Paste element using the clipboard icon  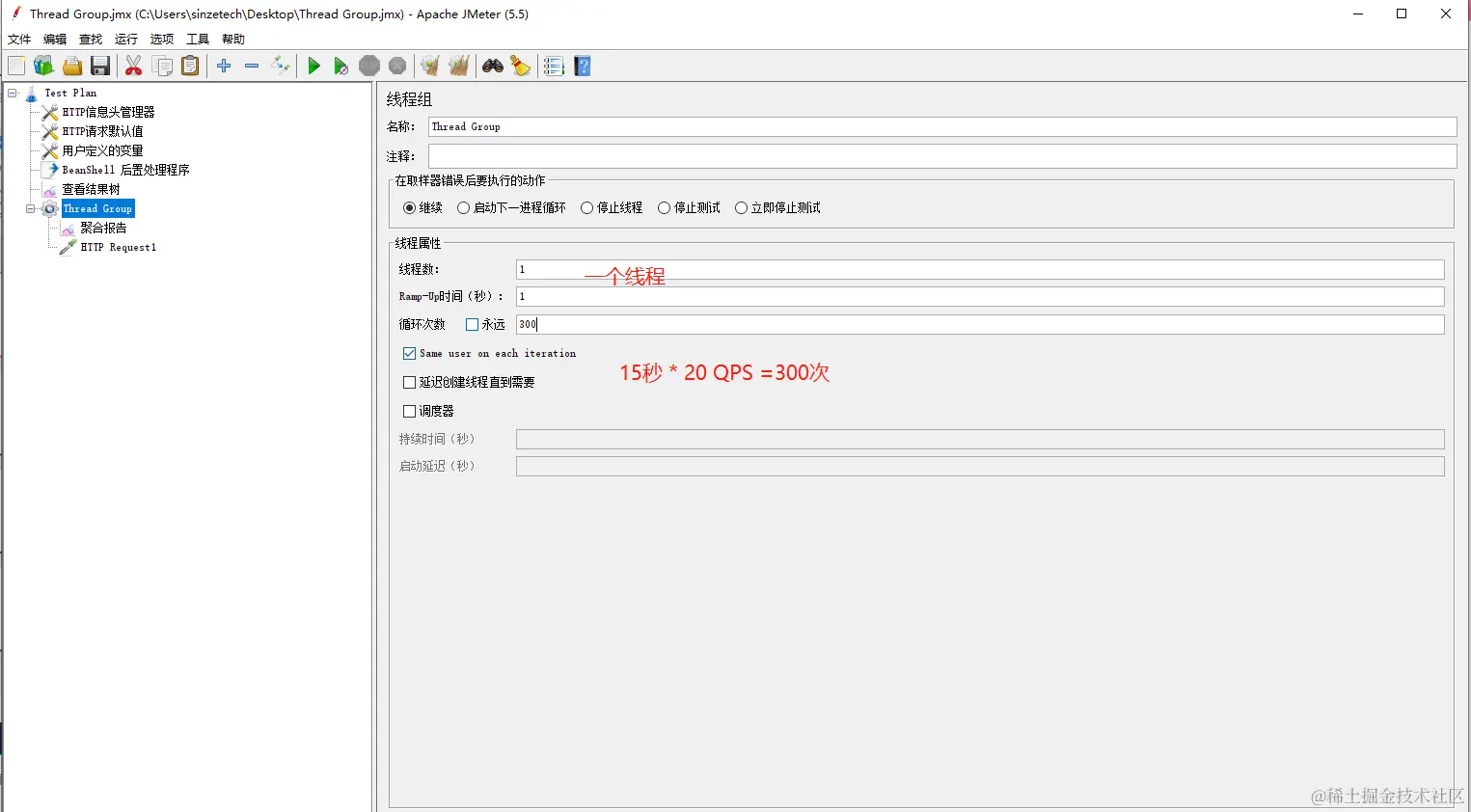pyautogui.click(x=191, y=66)
